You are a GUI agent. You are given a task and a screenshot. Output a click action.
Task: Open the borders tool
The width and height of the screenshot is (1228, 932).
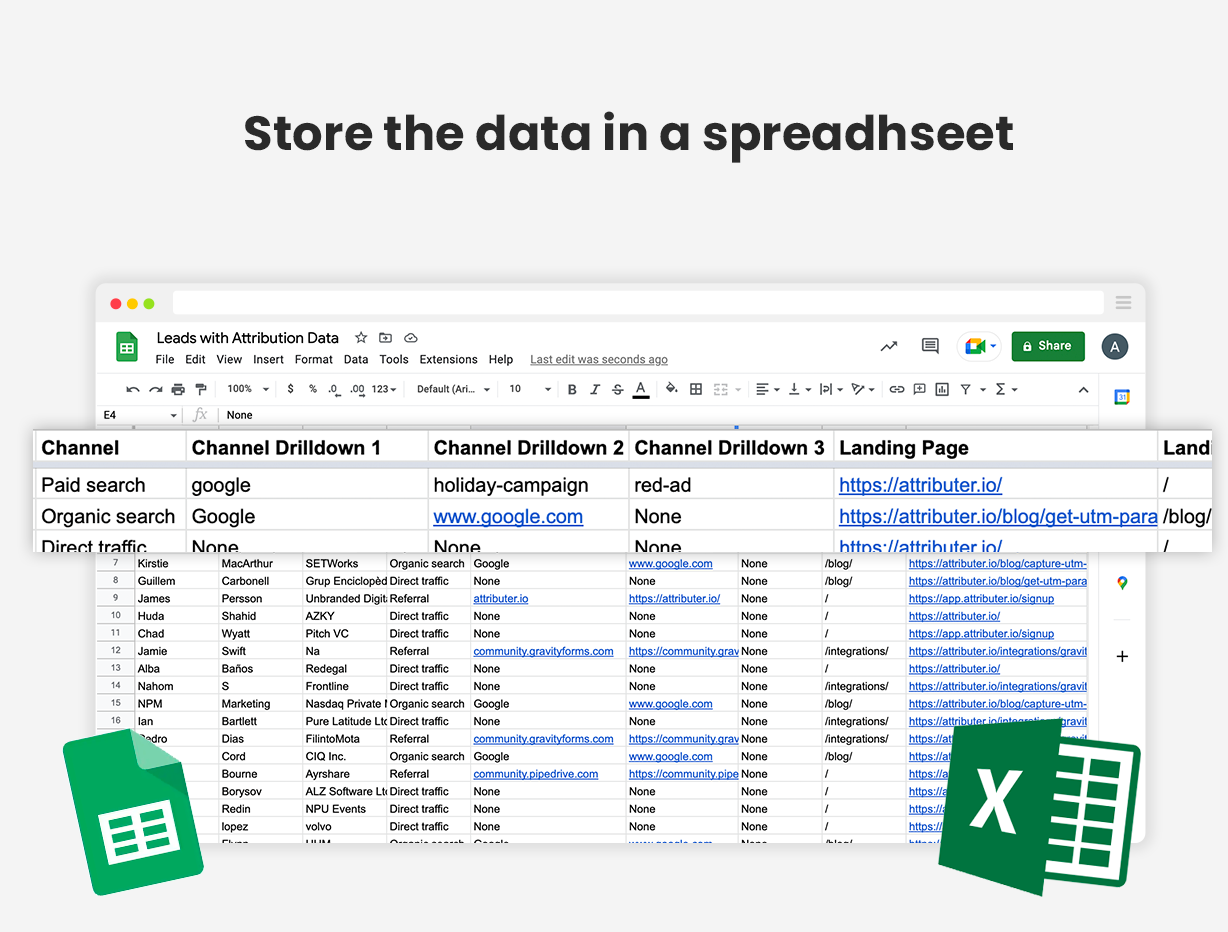coord(696,389)
